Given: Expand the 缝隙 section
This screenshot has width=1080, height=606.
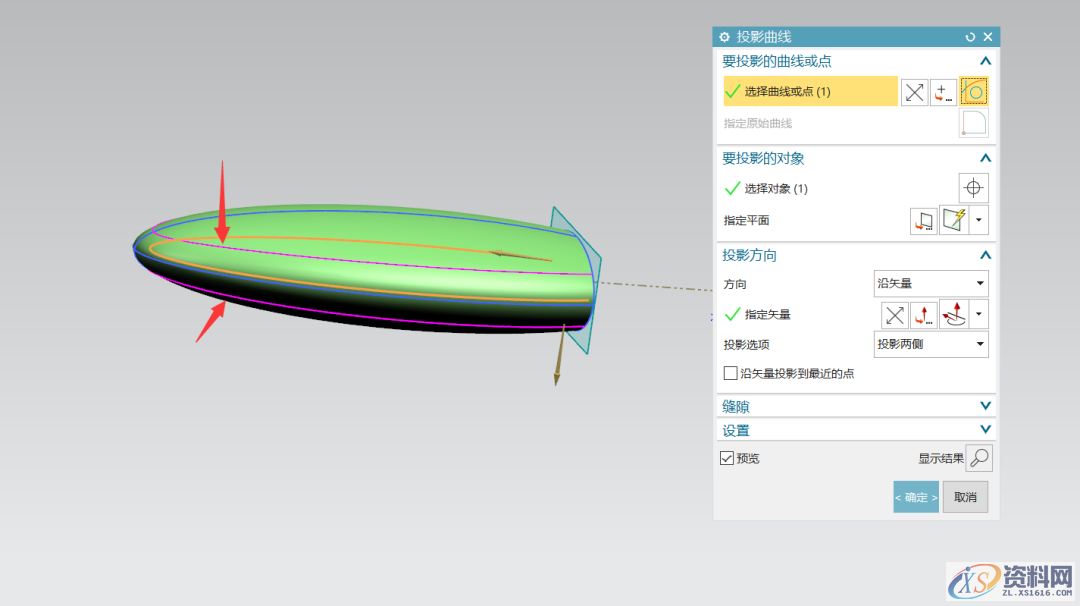Looking at the screenshot, I should coord(985,406).
